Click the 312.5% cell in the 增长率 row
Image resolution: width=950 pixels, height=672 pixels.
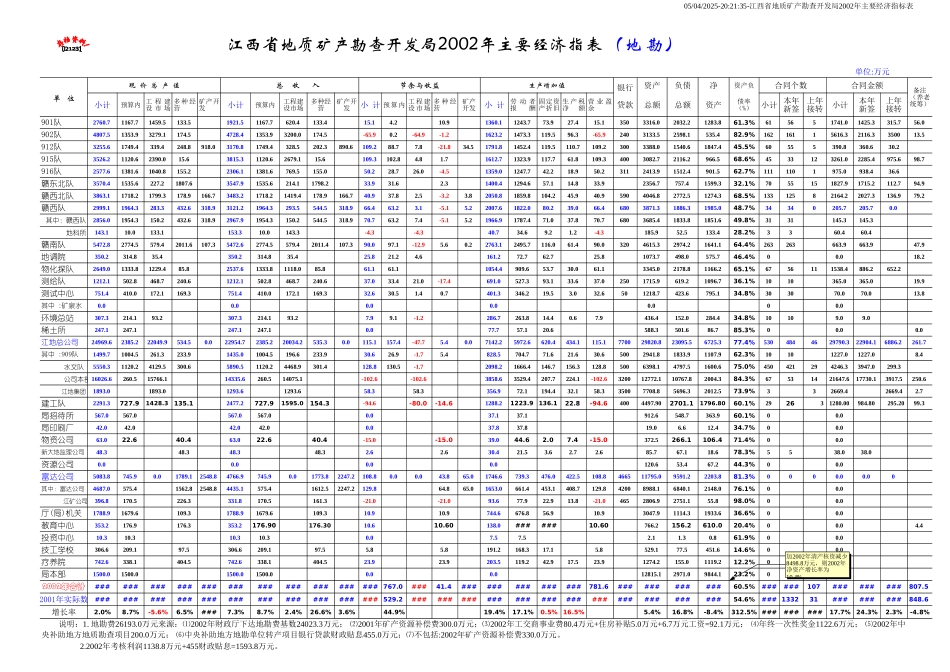click(x=743, y=612)
